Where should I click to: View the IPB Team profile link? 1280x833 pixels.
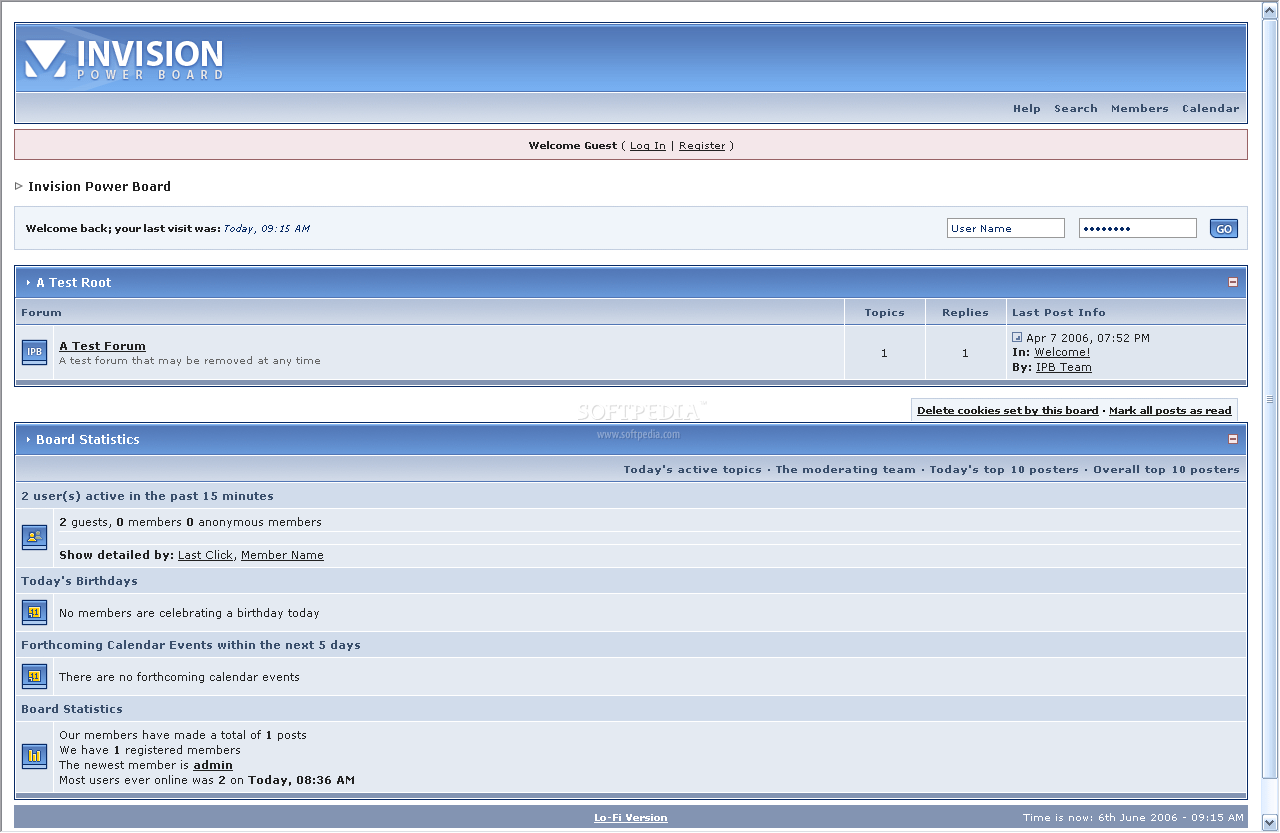pyautogui.click(x=1064, y=367)
